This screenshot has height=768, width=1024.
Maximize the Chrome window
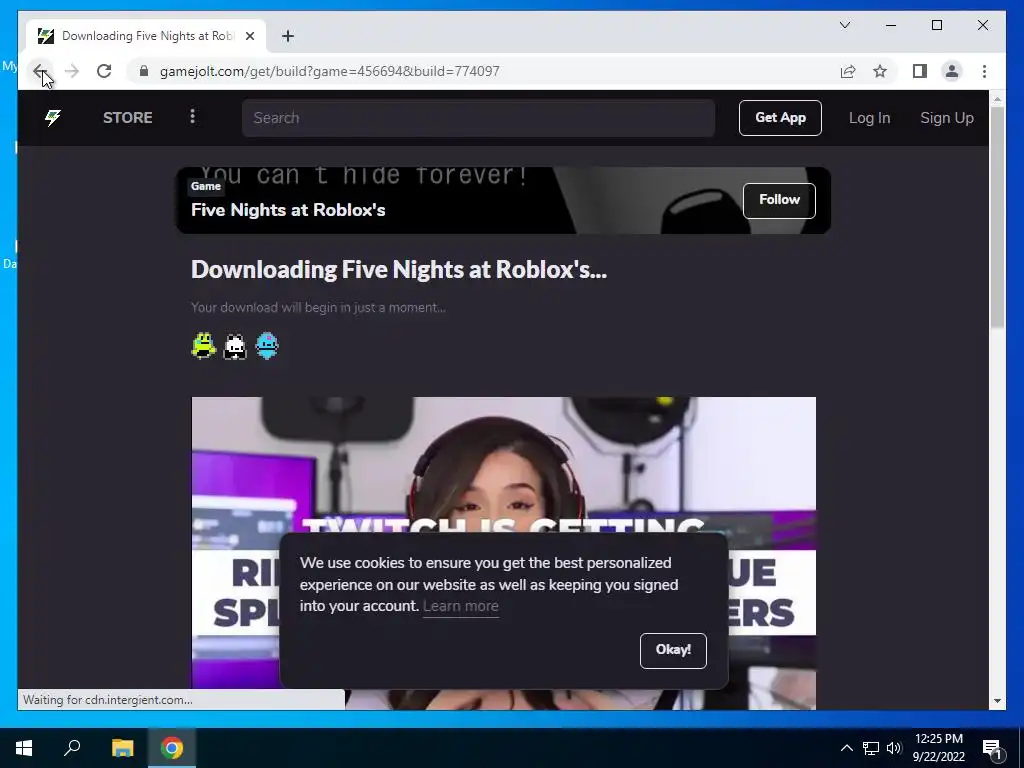[x=936, y=25]
